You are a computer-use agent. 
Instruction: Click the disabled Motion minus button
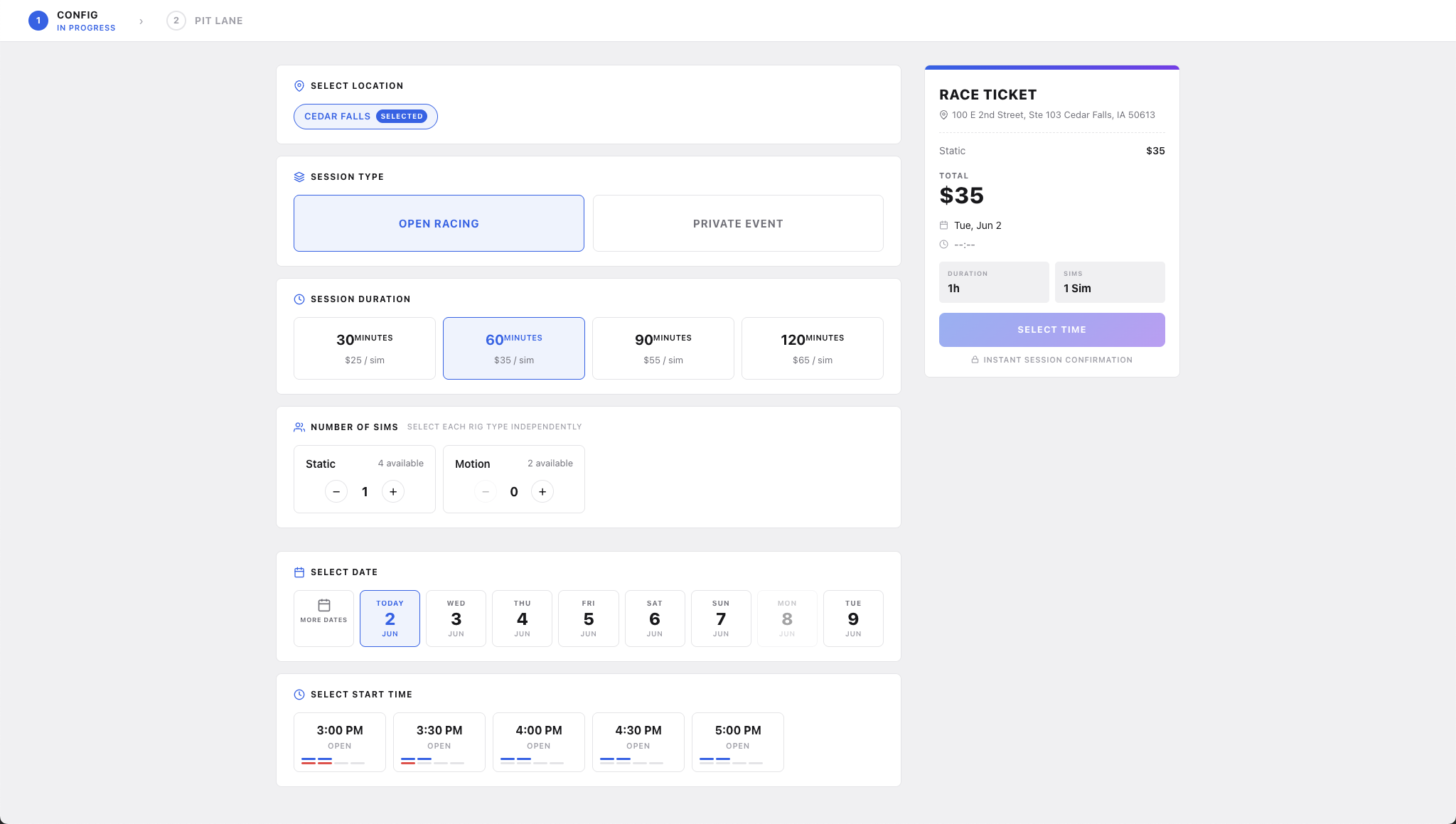(486, 492)
